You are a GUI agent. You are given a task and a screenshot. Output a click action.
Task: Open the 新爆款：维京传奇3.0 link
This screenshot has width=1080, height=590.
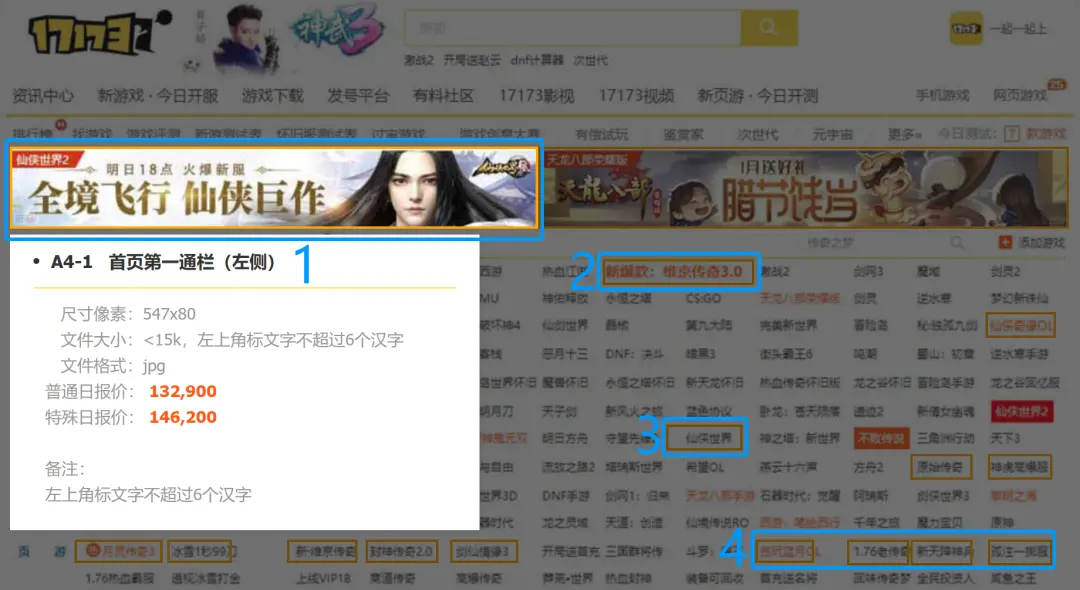(x=680, y=271)
